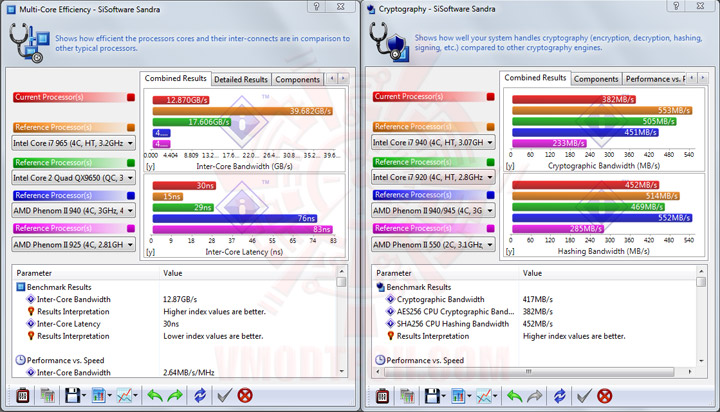Open the AMD Phenom II 940/945 dropdown
This screenshot has width=720, height=412.
coord(433,211)
